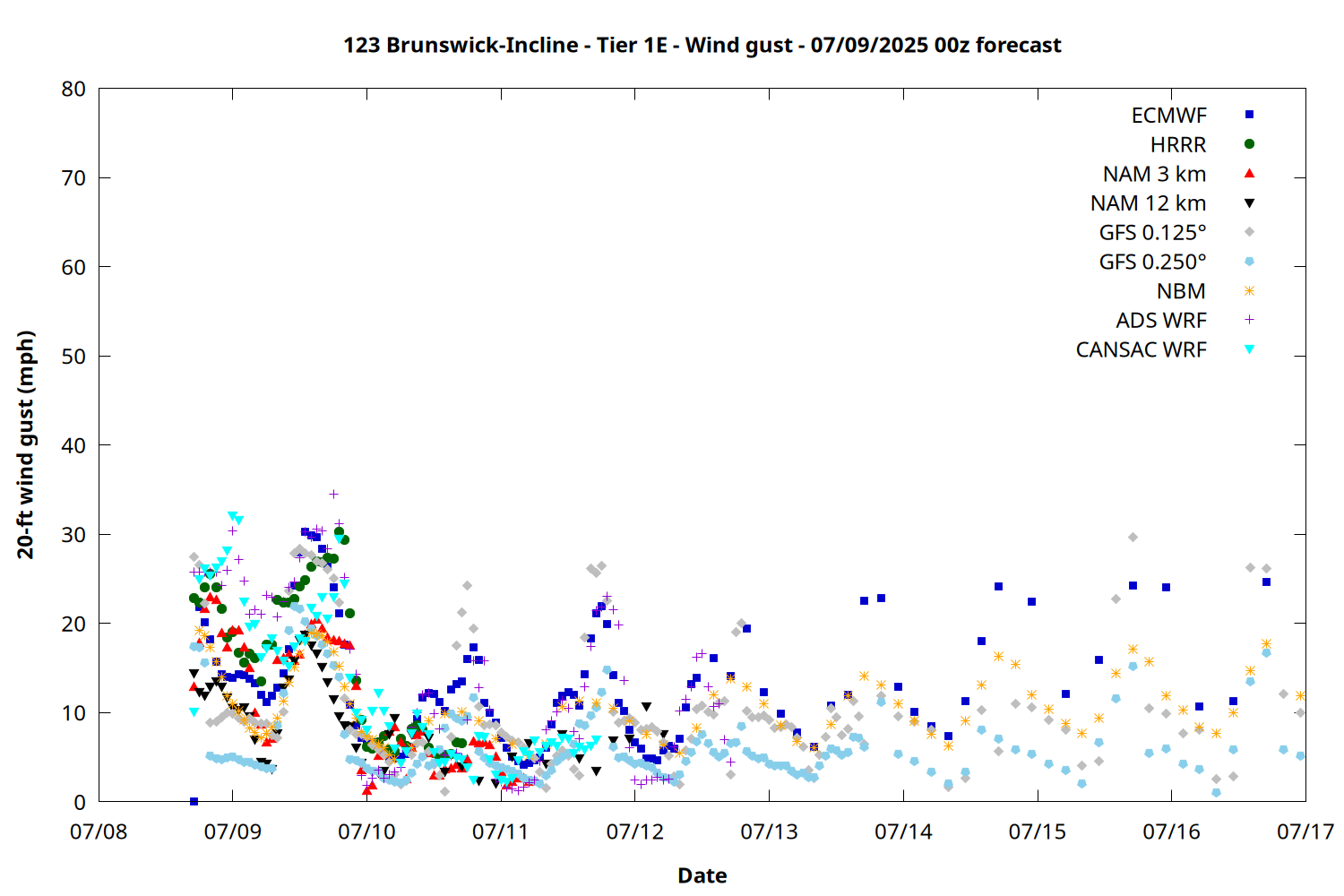Click the red triangle NAM 3 km marker
The image size is (1344, 896).
(1249, 173)
